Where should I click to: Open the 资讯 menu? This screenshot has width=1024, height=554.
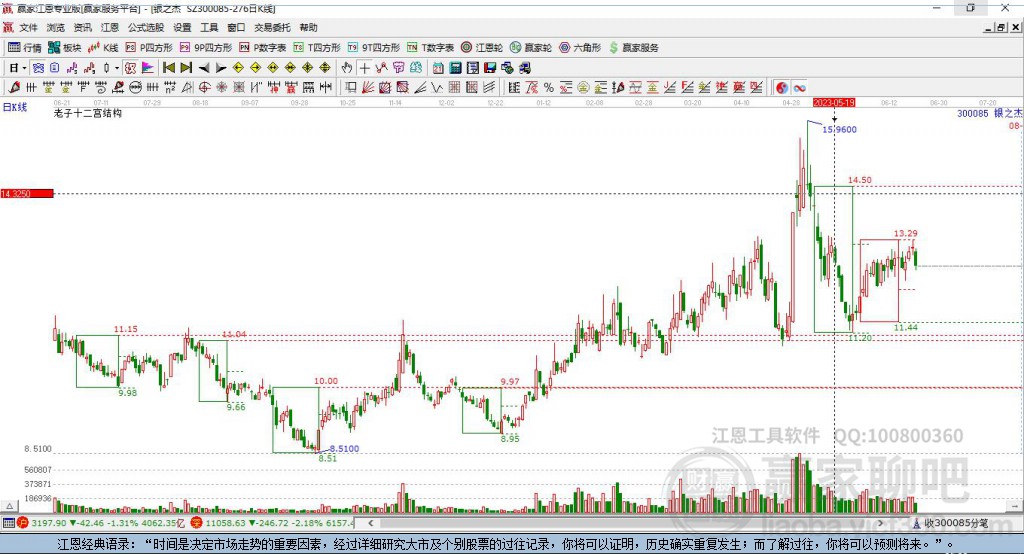[x=82, y=27]
